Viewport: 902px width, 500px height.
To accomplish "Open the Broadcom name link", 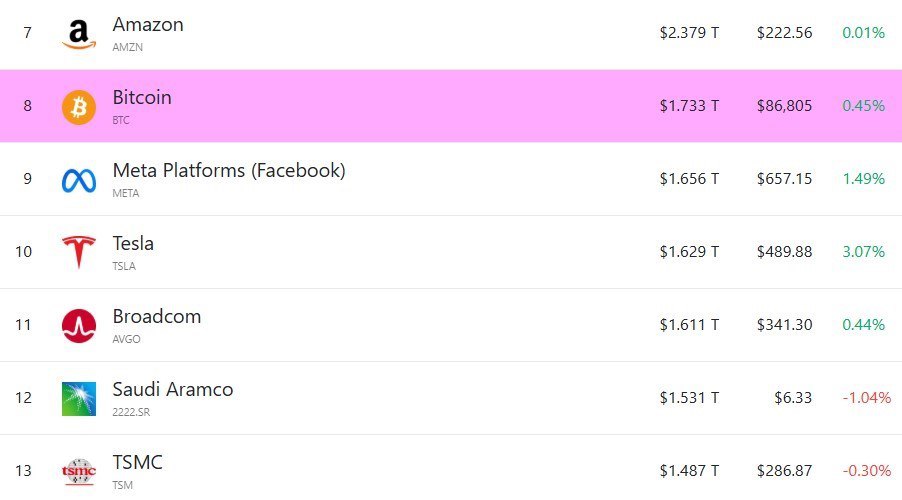I will (157, 316).
